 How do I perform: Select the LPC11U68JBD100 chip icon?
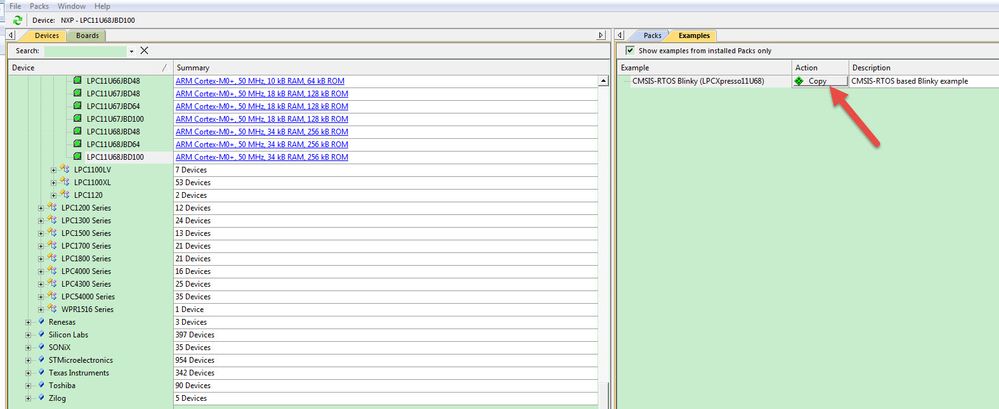tap(78, 157)
